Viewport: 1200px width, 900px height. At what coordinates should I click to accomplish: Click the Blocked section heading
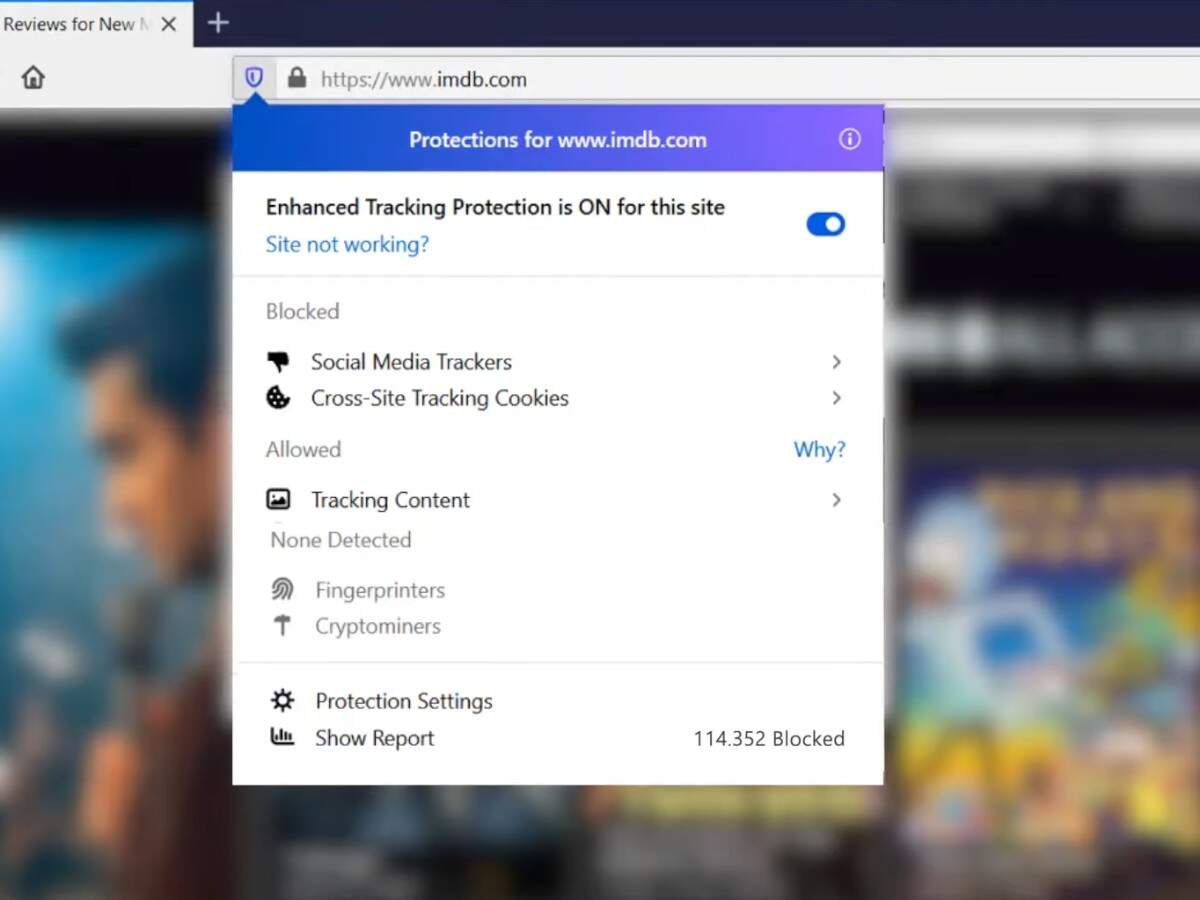[302, 311]
